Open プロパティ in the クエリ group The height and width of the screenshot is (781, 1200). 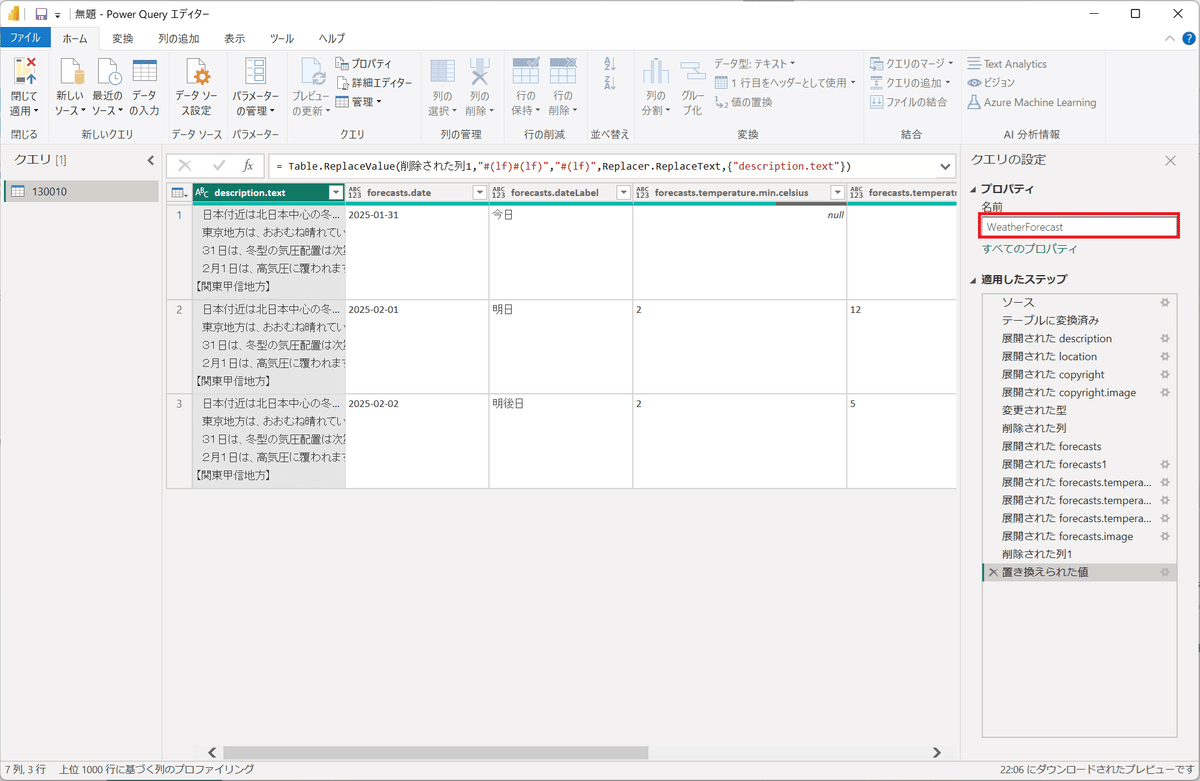[x=364, y=64]
